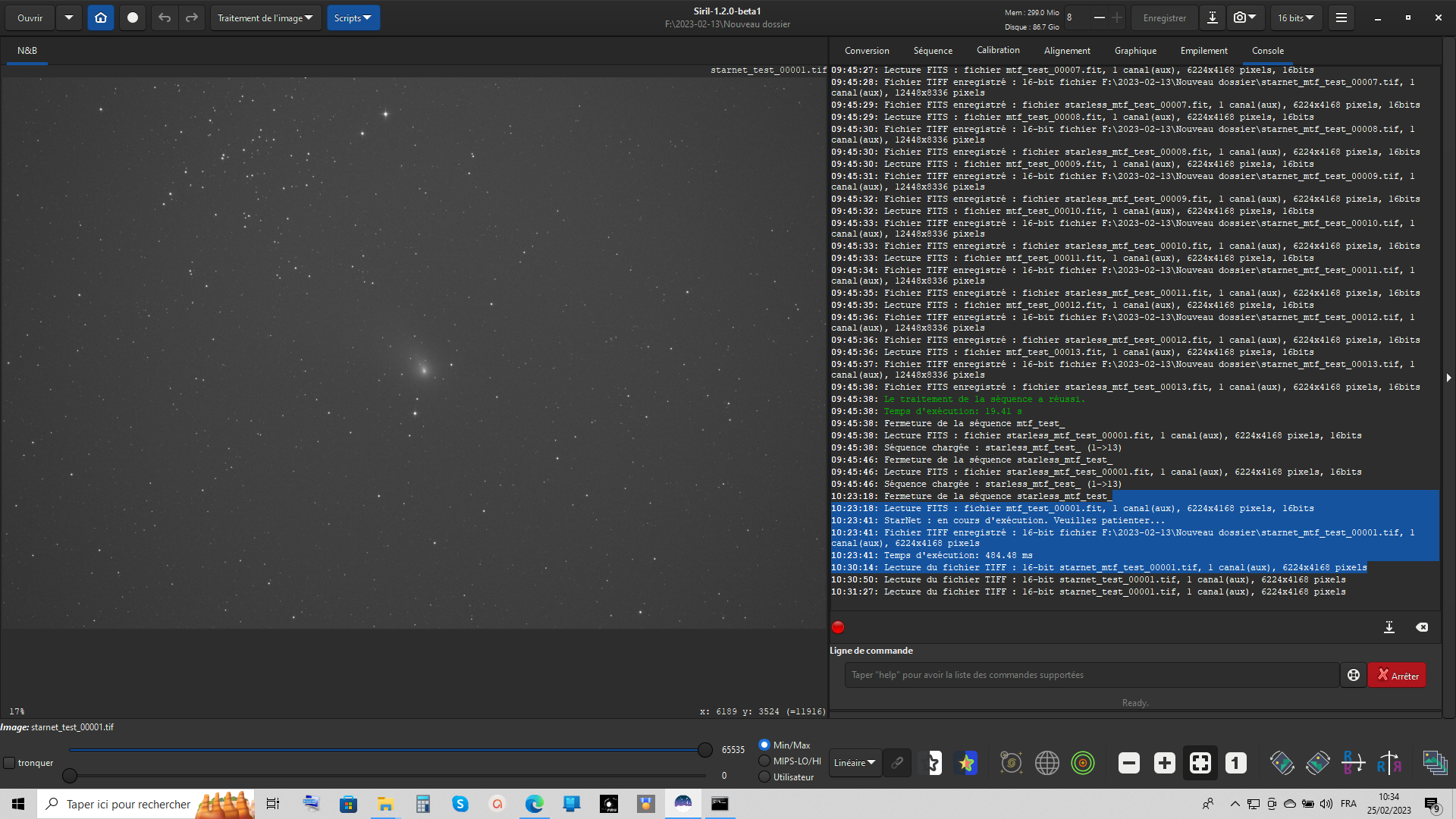Click the rotate image clockwise icon
This screenshot has width=1456, height=819.
click(1317, 763)
